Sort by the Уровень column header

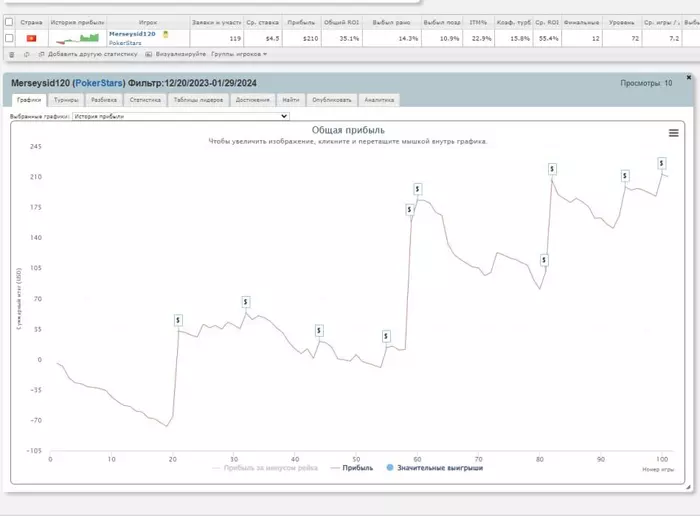tap(621, 22)
